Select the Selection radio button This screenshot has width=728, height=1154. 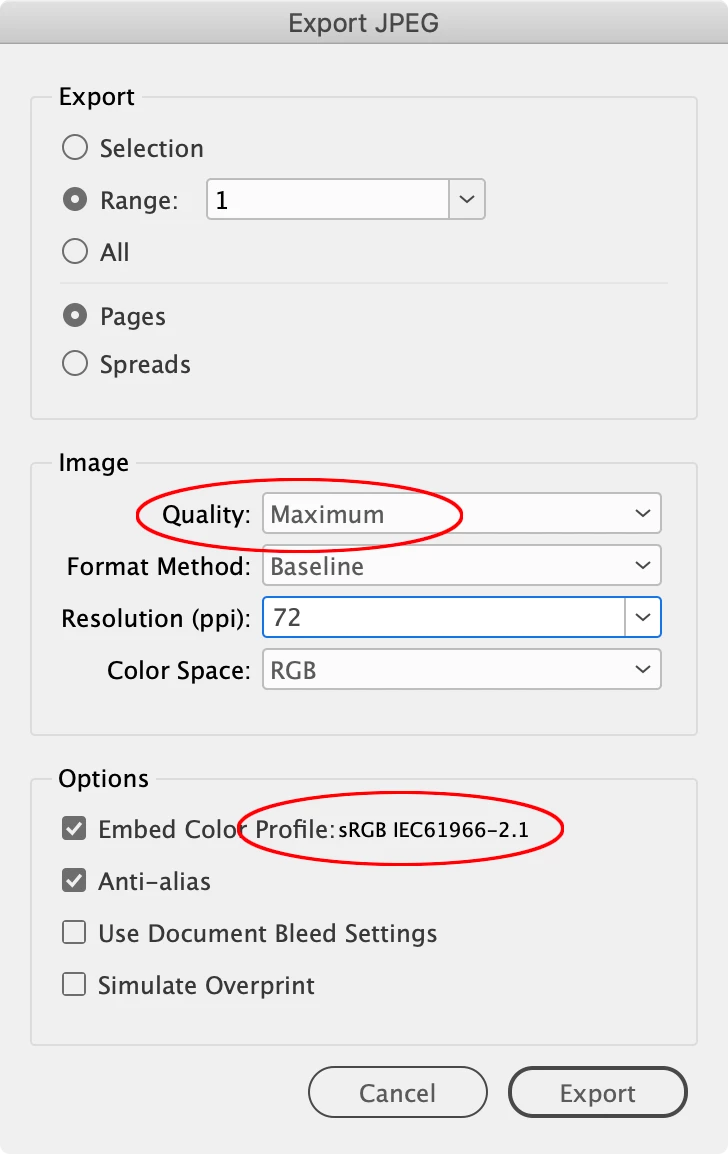click(75, 147)
